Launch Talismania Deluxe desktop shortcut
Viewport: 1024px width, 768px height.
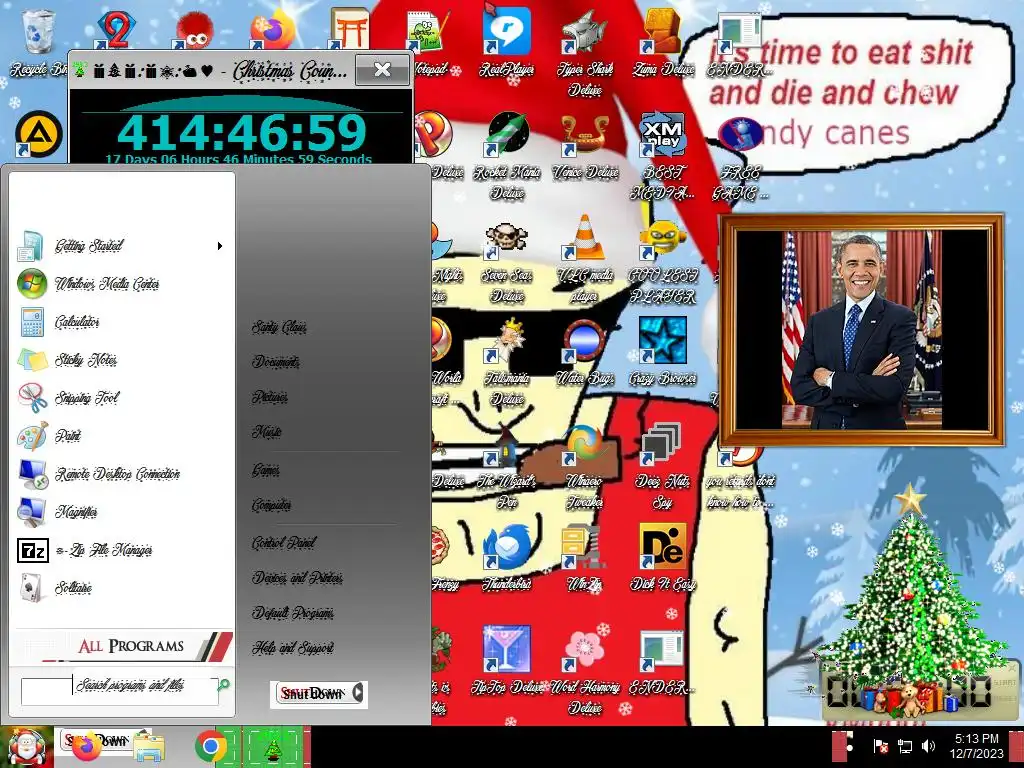(x=507, y=362)
